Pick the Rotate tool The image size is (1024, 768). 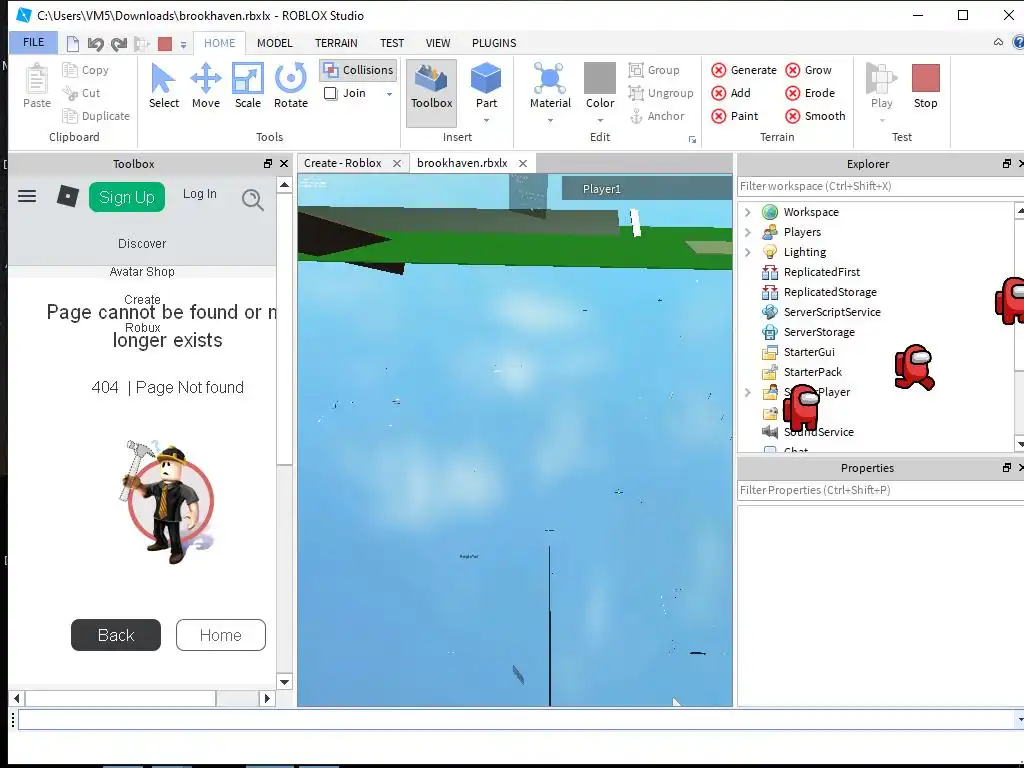[x=291, y=86]
